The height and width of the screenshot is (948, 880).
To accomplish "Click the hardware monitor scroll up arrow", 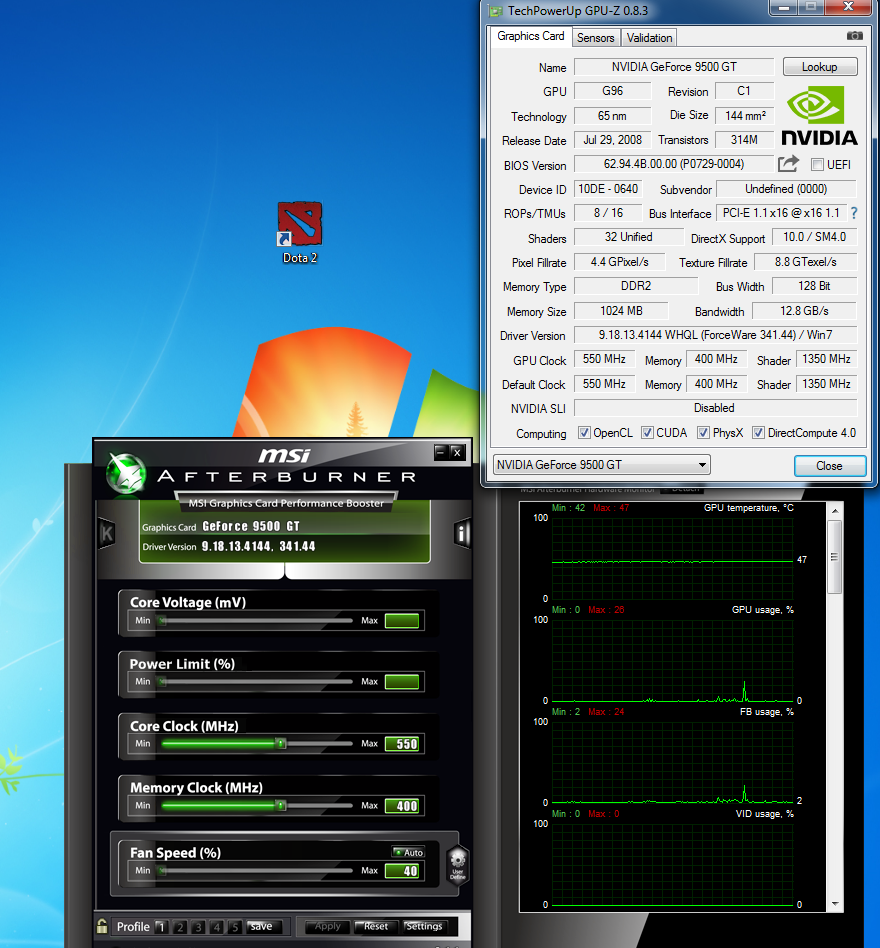I will coord(835,511).
